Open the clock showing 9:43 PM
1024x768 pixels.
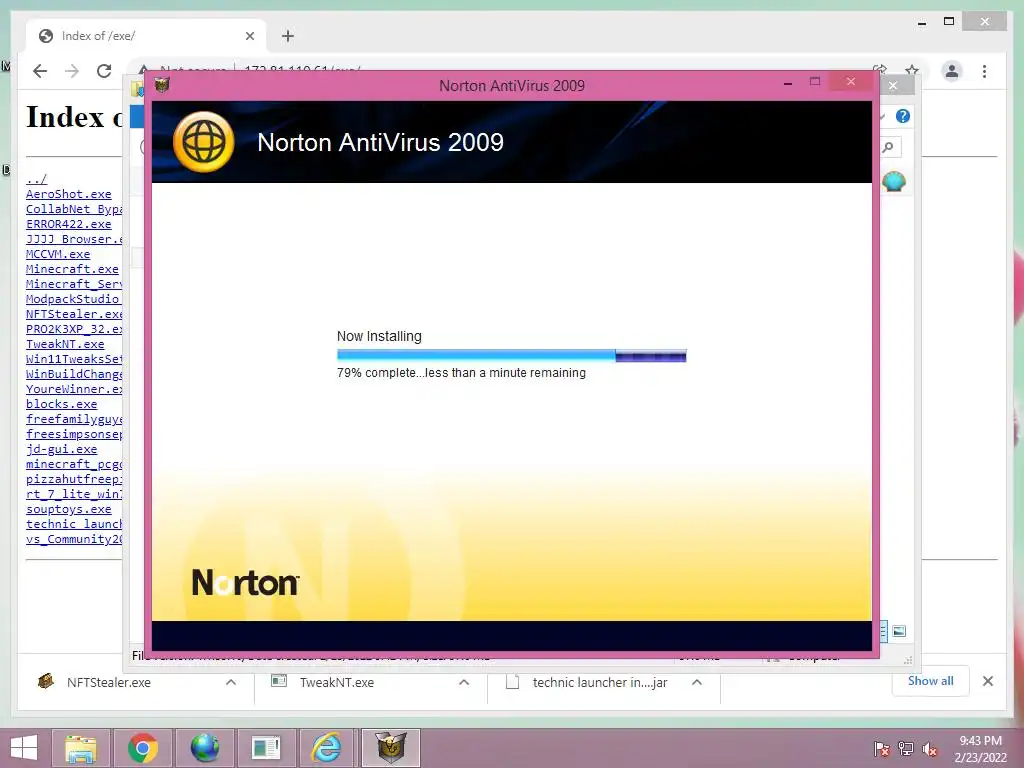tap(980, 749)
